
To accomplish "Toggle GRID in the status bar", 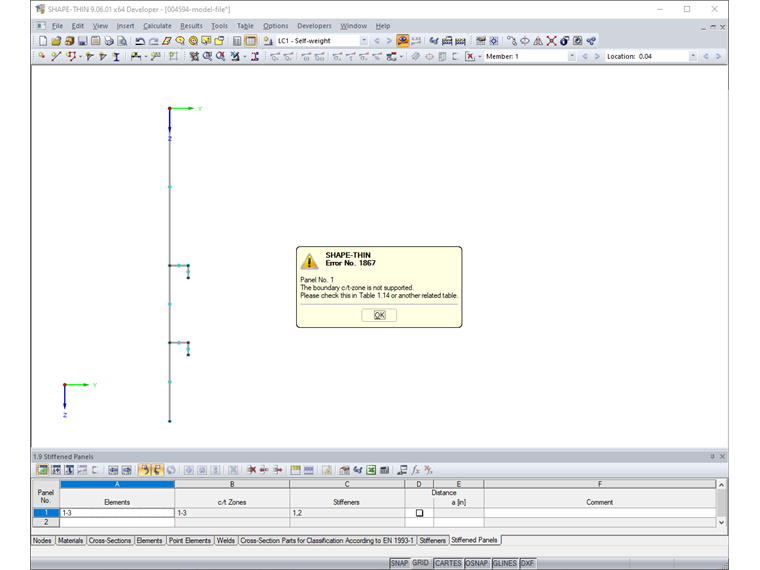I will 420,563.
